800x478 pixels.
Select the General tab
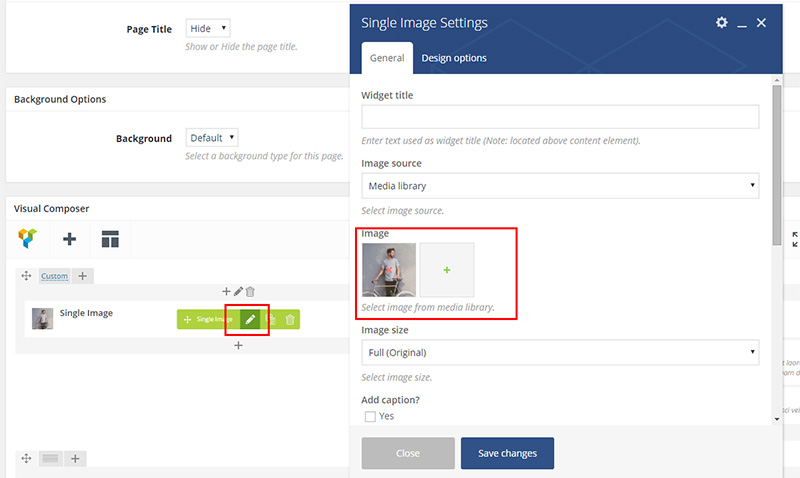pyautogui.click(x=387, y=58)
